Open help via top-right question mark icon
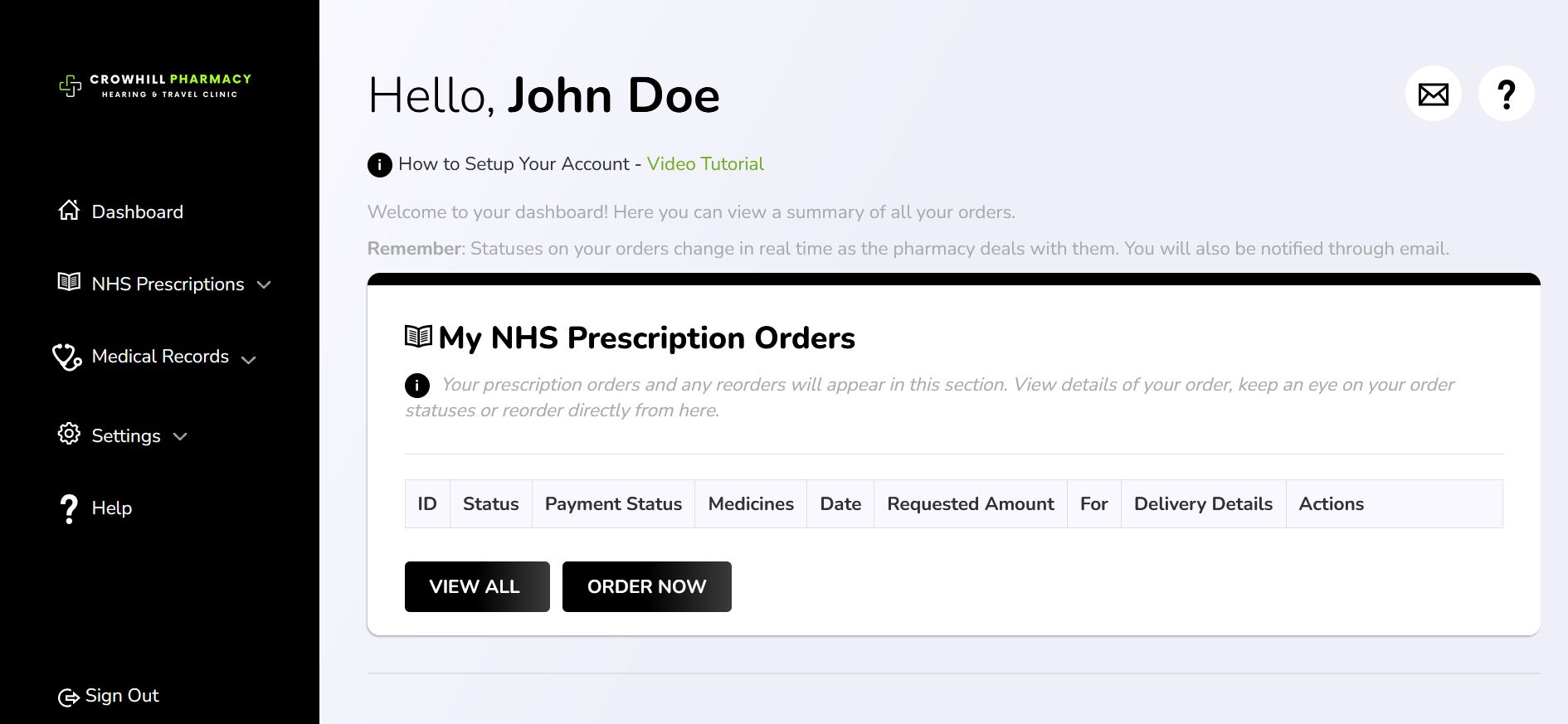The image size is (1568, 724). pos(1506,94)
